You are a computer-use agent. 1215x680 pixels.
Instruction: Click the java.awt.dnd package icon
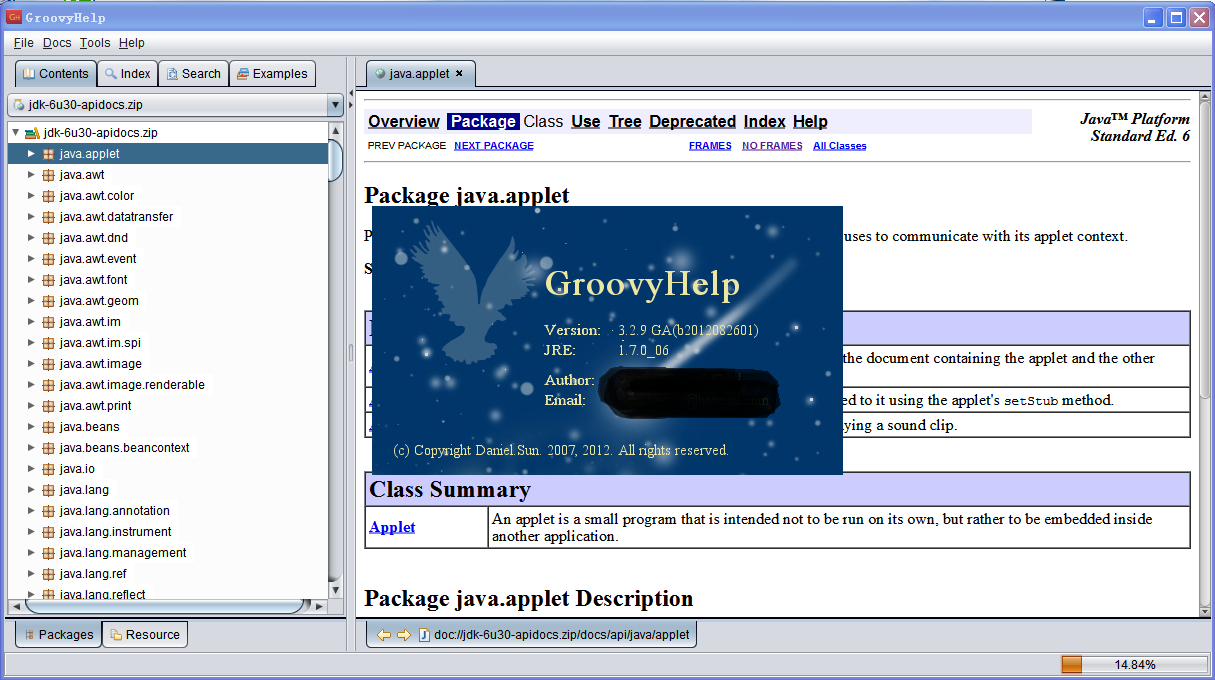(48, 238)
